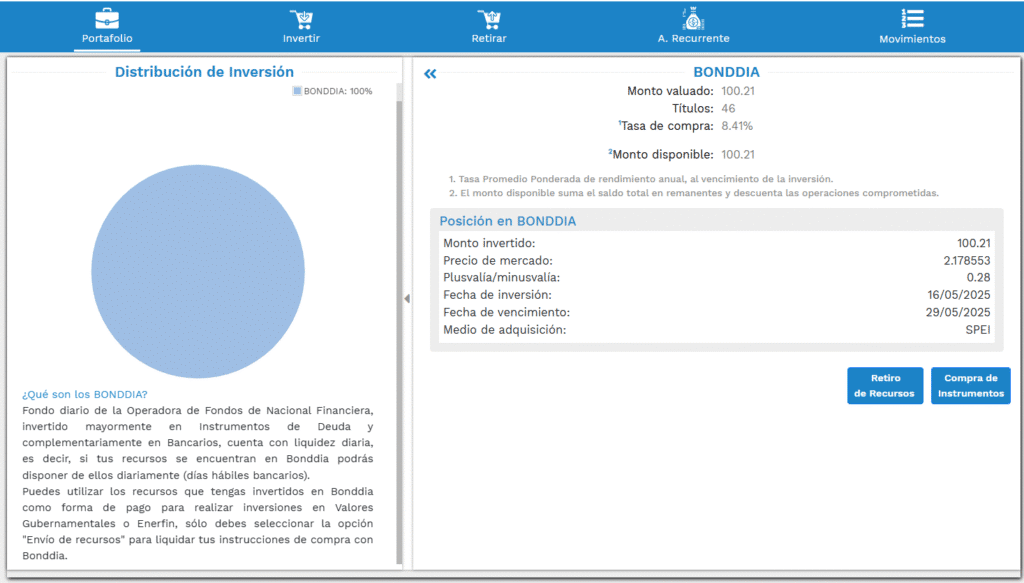Click the Títulos value 46
Viewport: 1024px width, 583px height.
[728, 108]
